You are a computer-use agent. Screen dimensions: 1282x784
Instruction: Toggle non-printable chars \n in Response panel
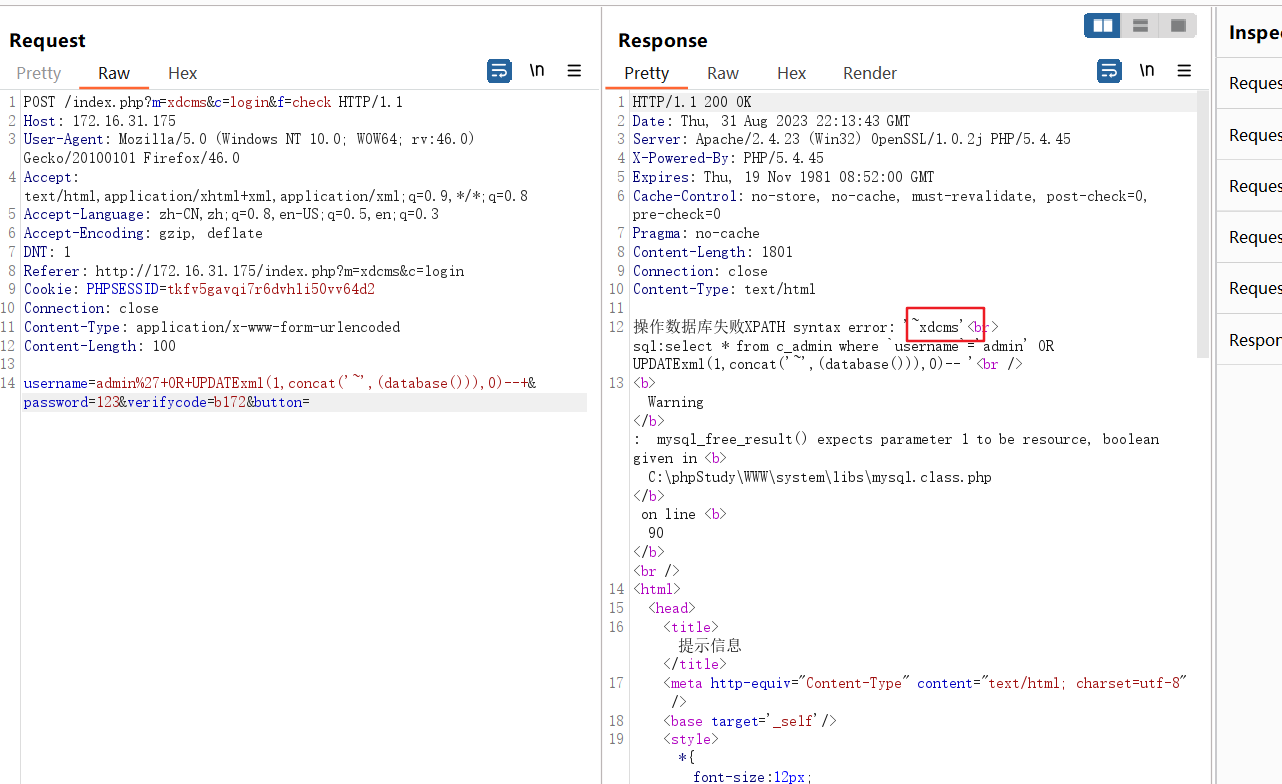[1147, 71]
